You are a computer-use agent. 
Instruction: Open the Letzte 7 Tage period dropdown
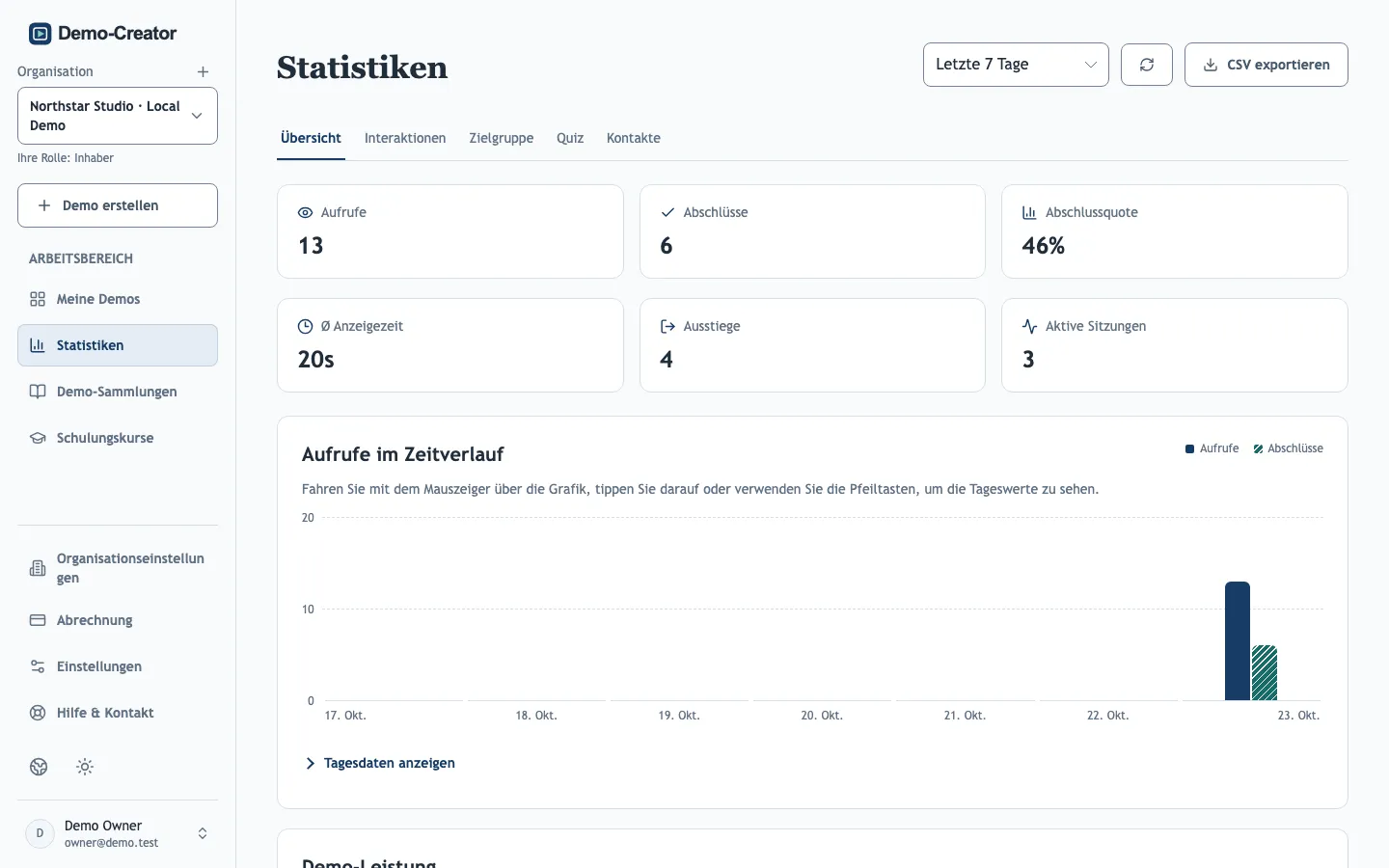(x=1016, y=65)
